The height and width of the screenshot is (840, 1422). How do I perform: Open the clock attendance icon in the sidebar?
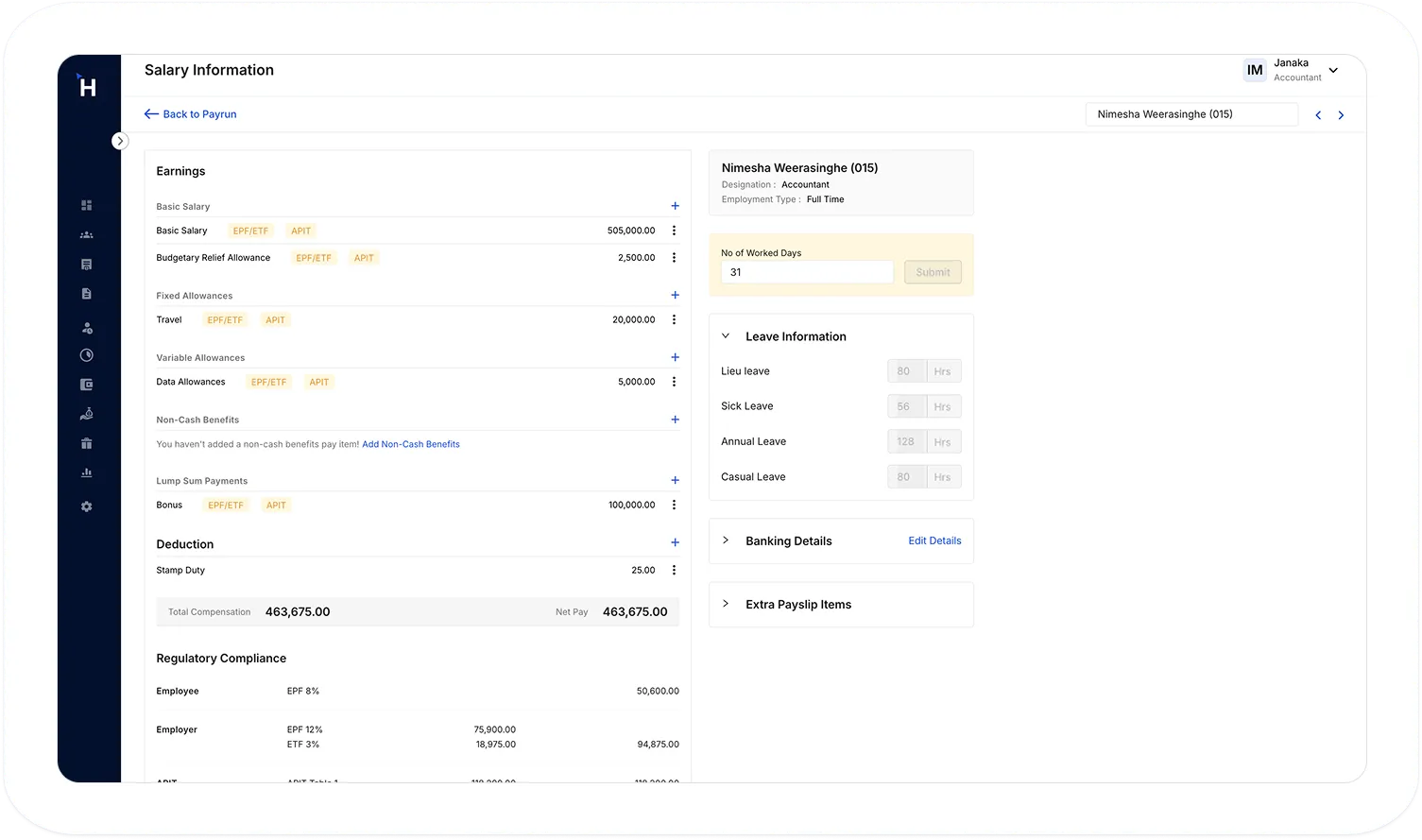pyautogui.click(x=87, y=355)
